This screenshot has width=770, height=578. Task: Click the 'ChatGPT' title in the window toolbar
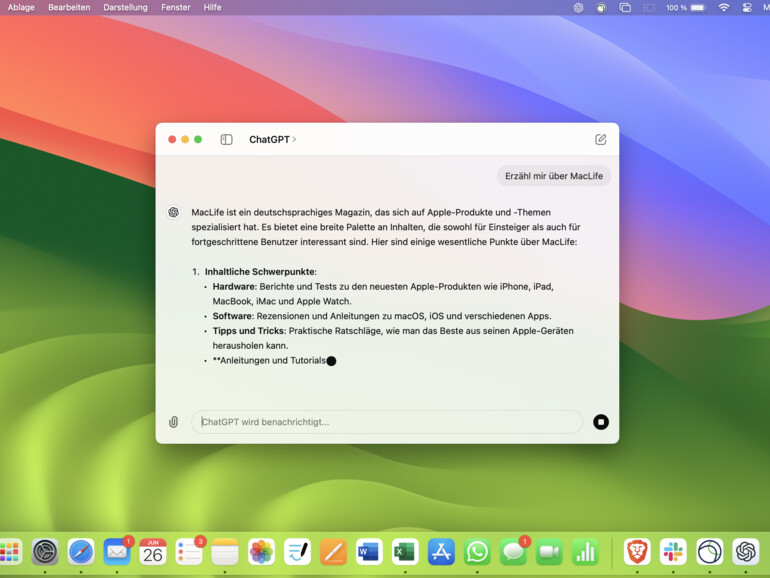coord(269,139)
